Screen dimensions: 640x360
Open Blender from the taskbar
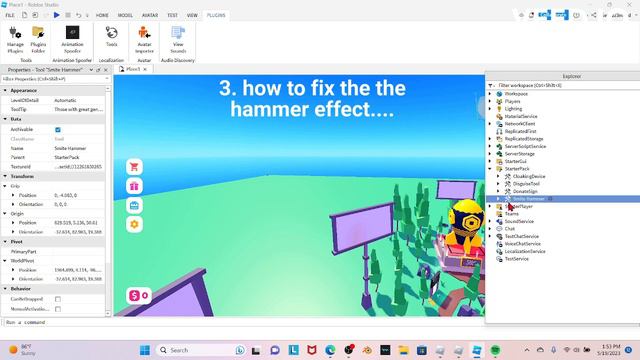pyautogui.click(x=367, y=350)
